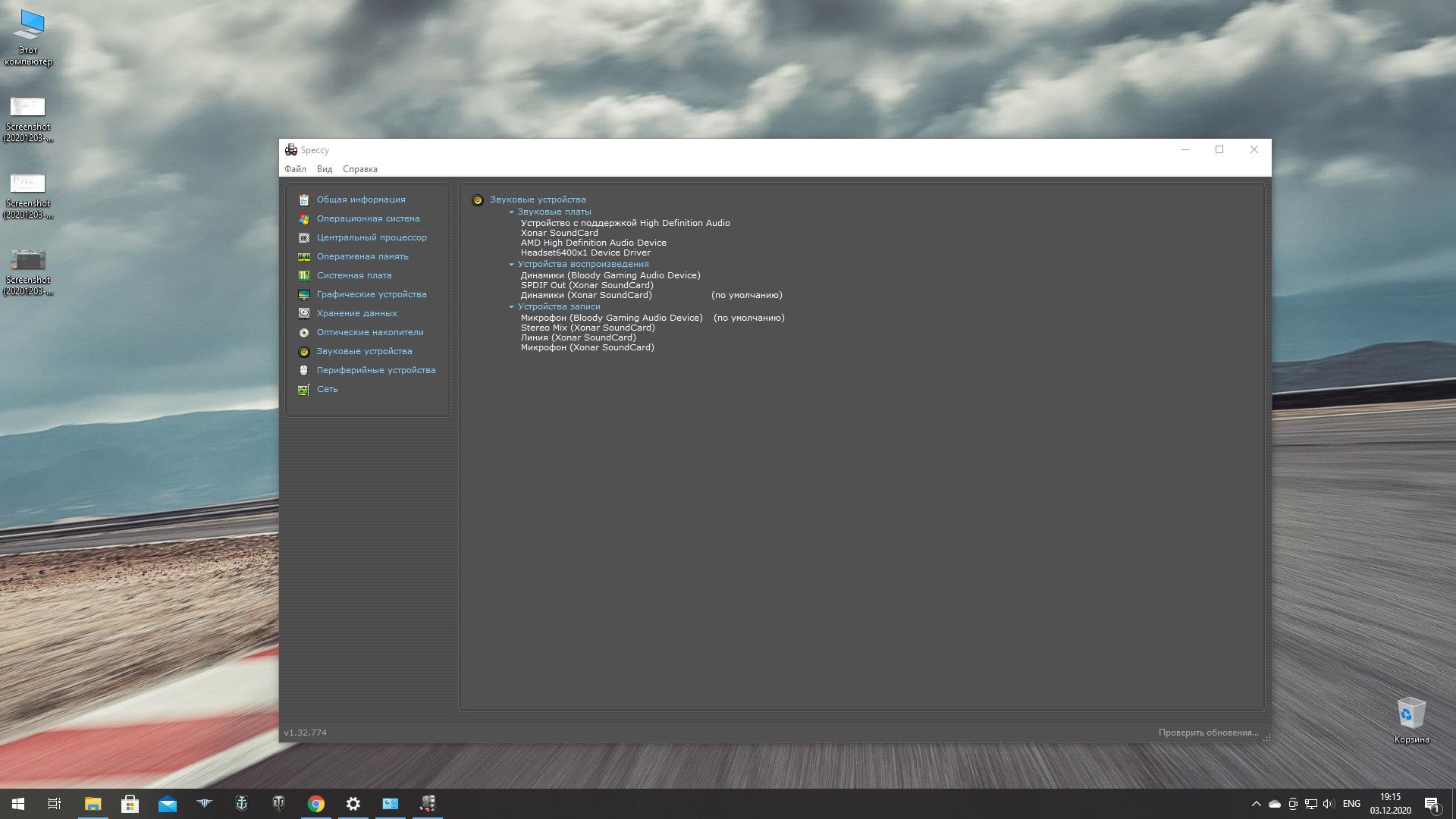Select Микрофон (Xonar SoundCard) row
The height and width of the screenshot is (819, 1456).
click(x=587, y=347)
